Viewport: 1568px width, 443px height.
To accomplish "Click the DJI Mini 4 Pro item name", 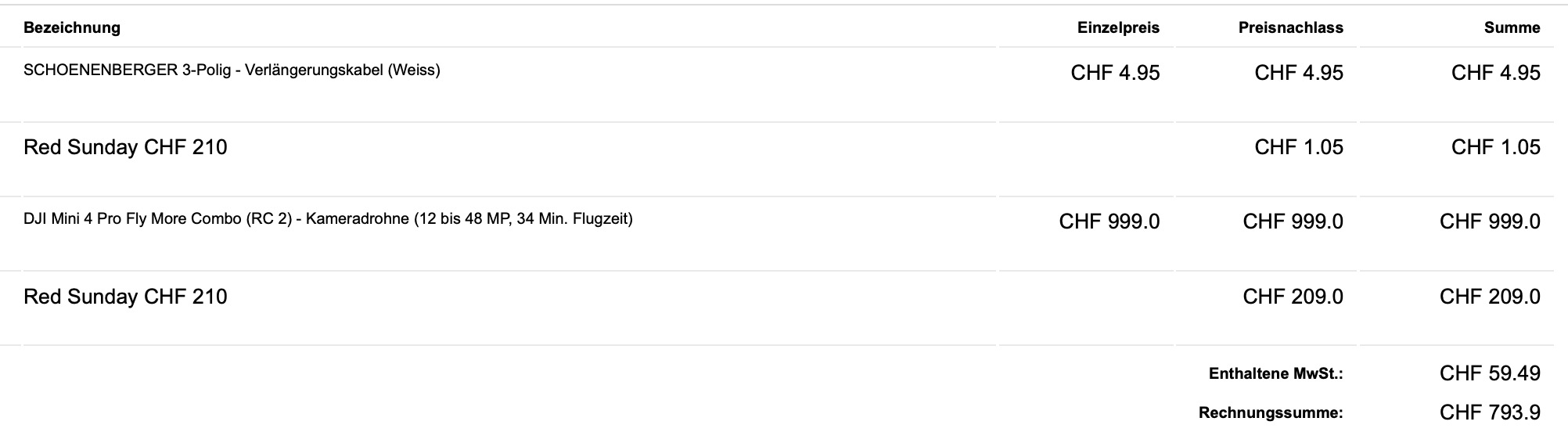I will pyautogui.click(x=328, y=219).
